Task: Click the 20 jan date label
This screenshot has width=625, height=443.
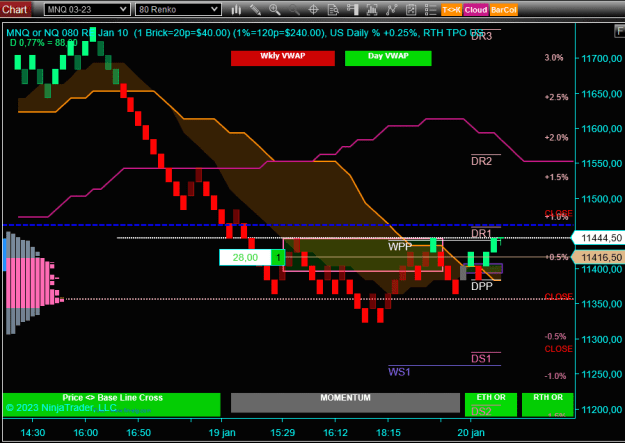Action: coord(471,433)
